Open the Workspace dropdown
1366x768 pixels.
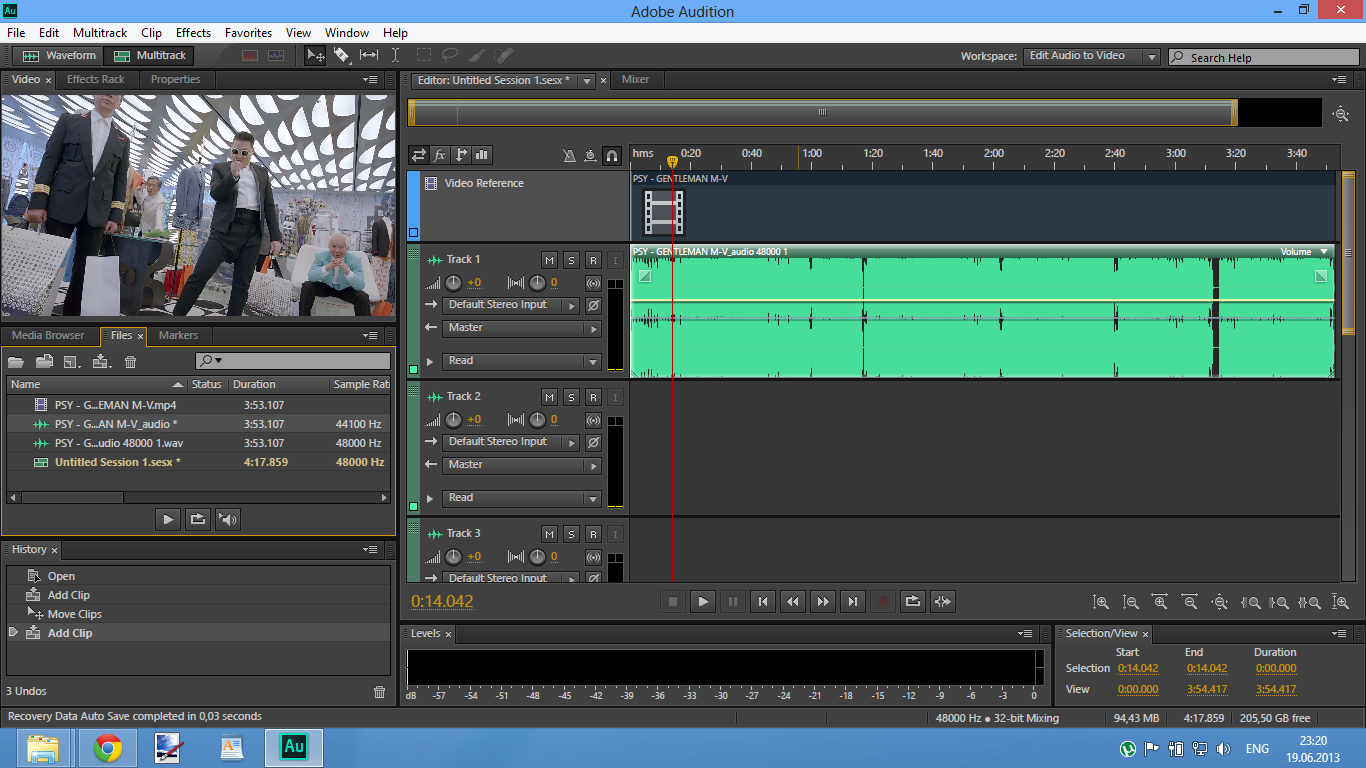1091,57
